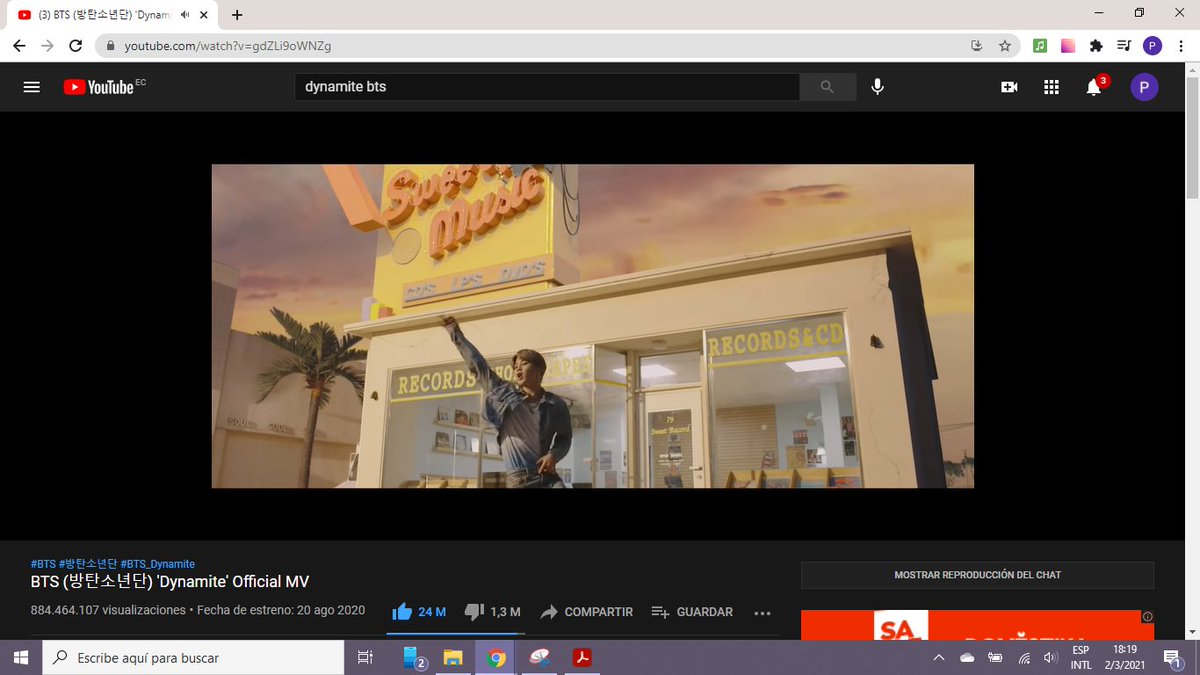
Task: Open the media controls playlist icon
Action: (x=1124, y=46)
